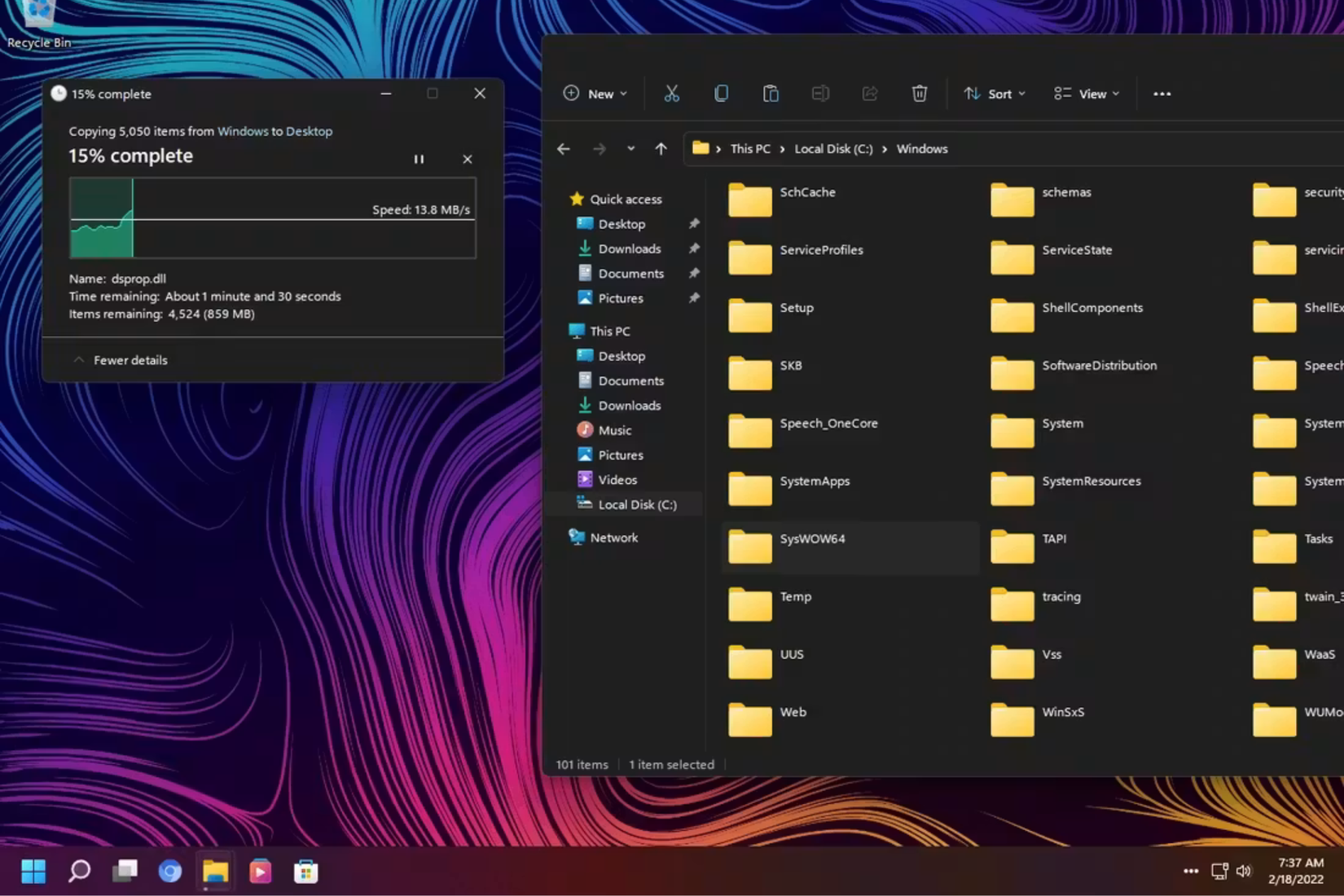This screenshot has height=896, width=1344.
Task: Open the Sort dropdown
Action: coord(995,94)
